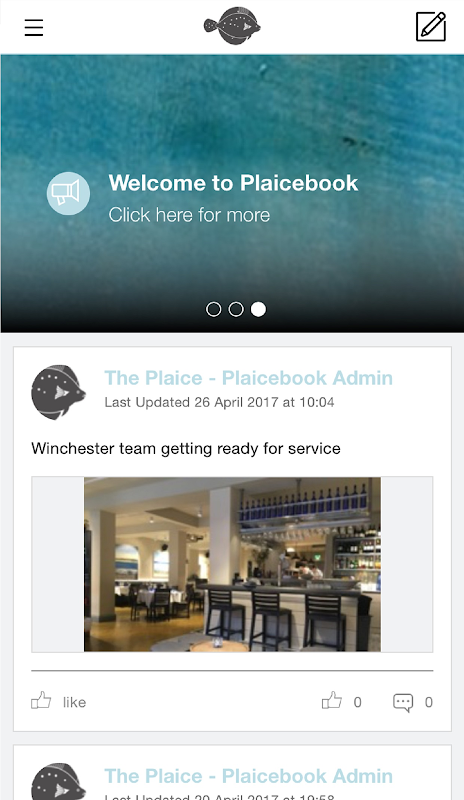Open the 'Winchester team getting ready' post text
Screen dimensions: 464x800
click(x=186, y=448)
